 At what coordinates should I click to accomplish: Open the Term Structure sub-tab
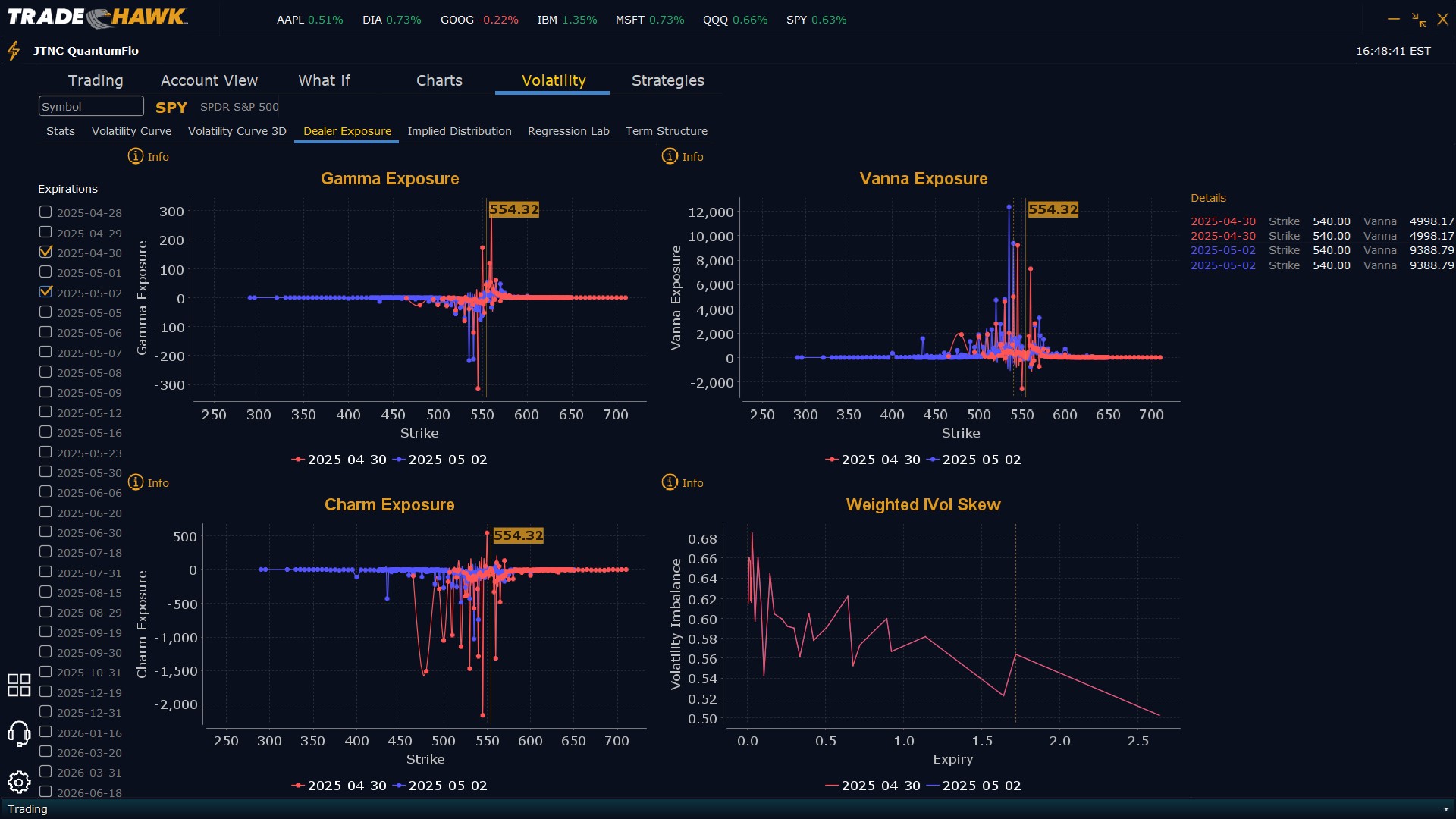pyautogui.click(x=666, y=131)
